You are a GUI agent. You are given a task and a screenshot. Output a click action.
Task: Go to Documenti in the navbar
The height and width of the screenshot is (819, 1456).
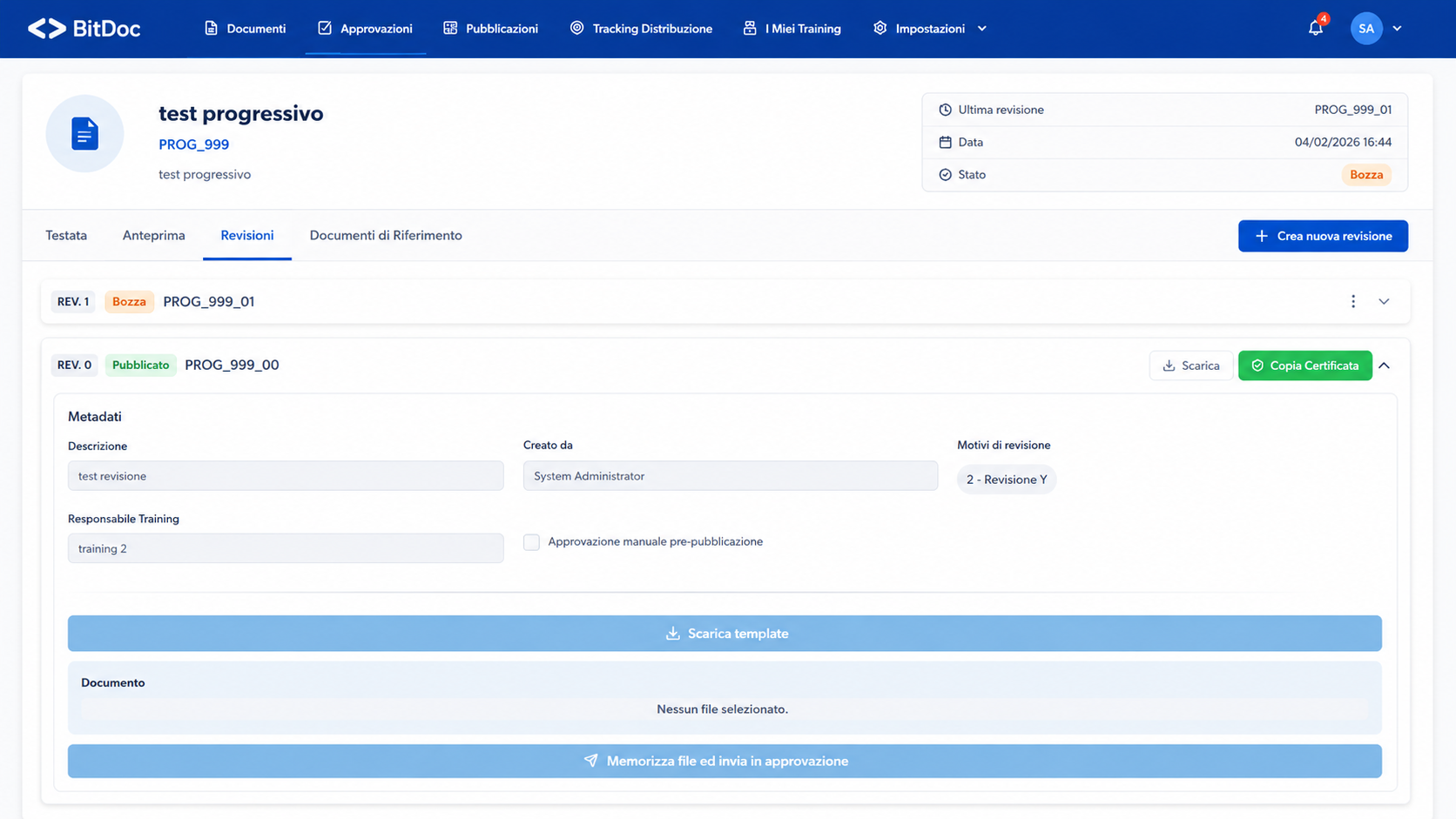pyautogui.click(x=245, y=29)
